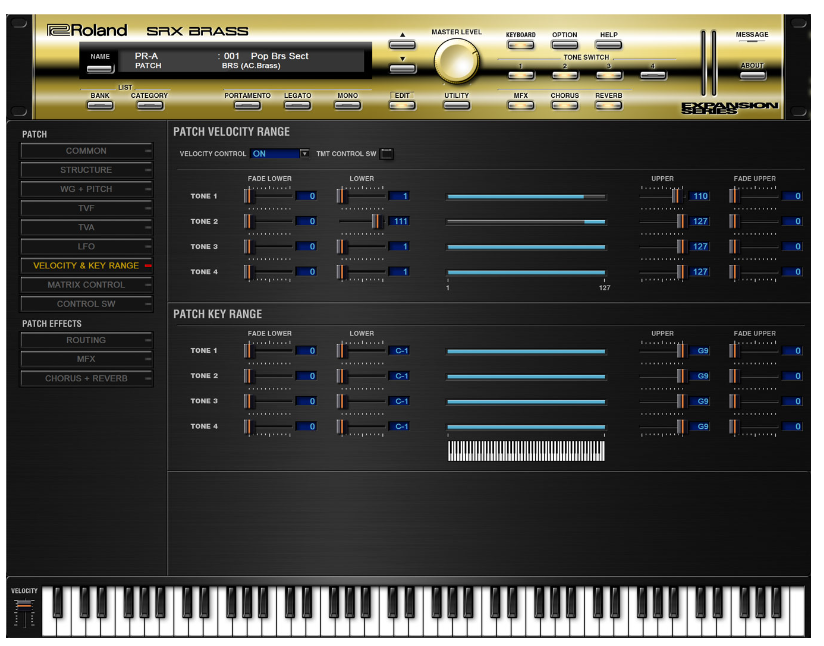
Task: Click the mini keyboard under key range bars
Action: pyautogui.click(x=526, y=451)
